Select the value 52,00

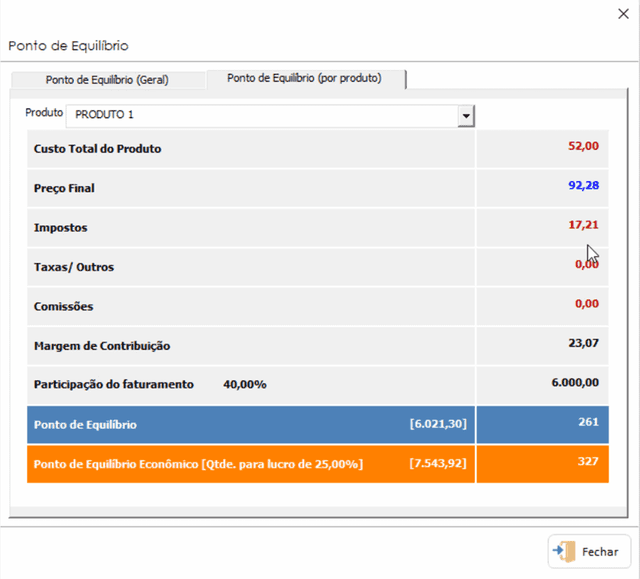(x=583, y=146)
